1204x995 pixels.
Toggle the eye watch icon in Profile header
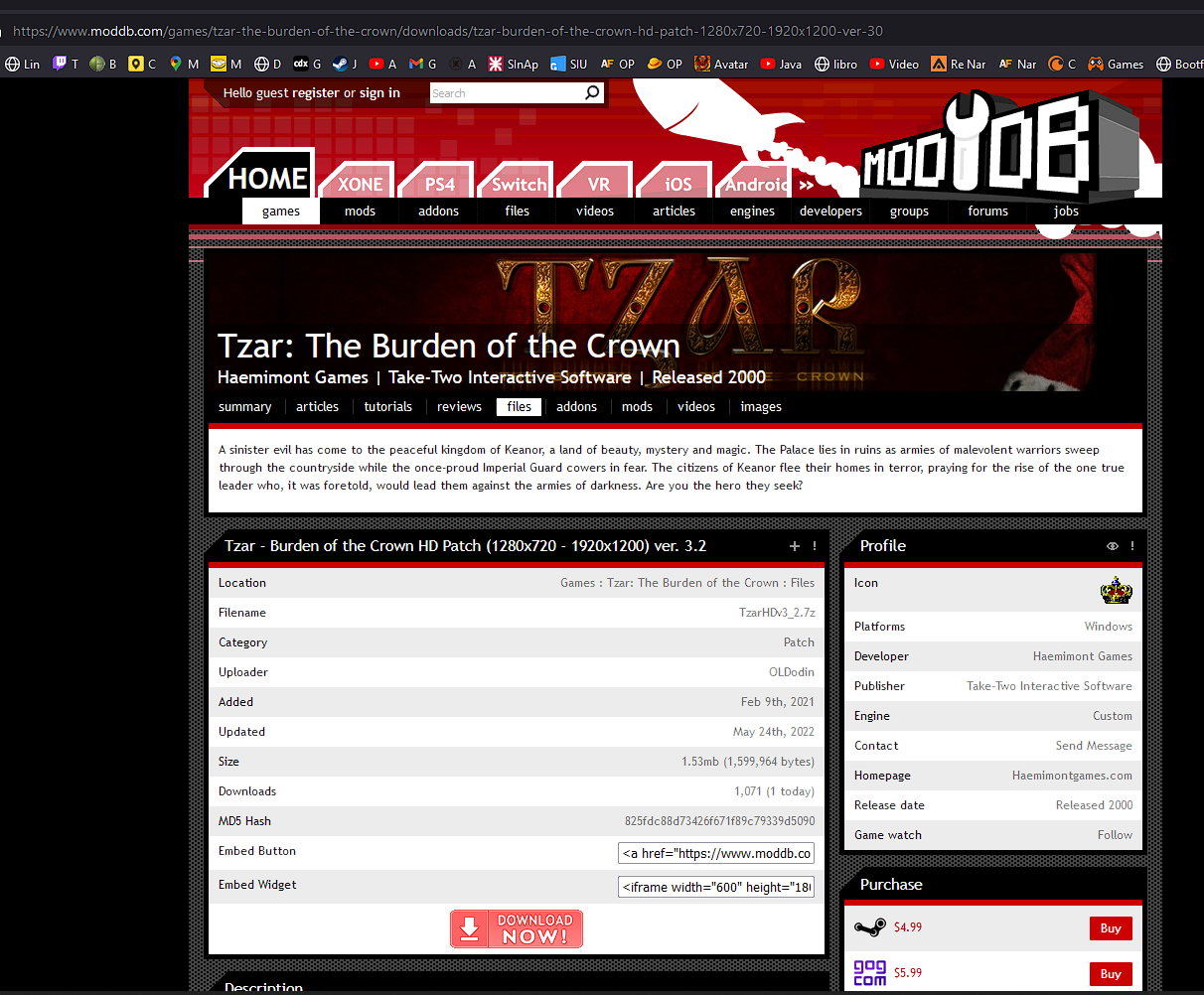coord(1112,546)
